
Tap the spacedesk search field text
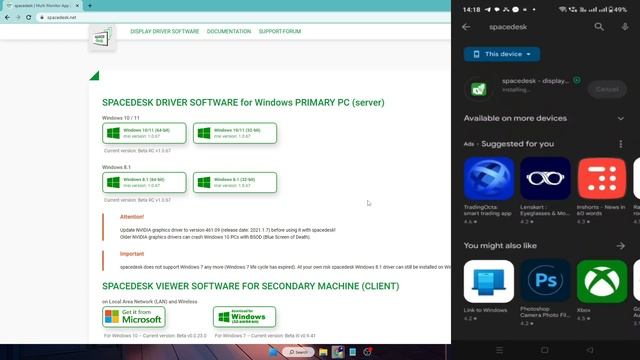coord(508,27)
